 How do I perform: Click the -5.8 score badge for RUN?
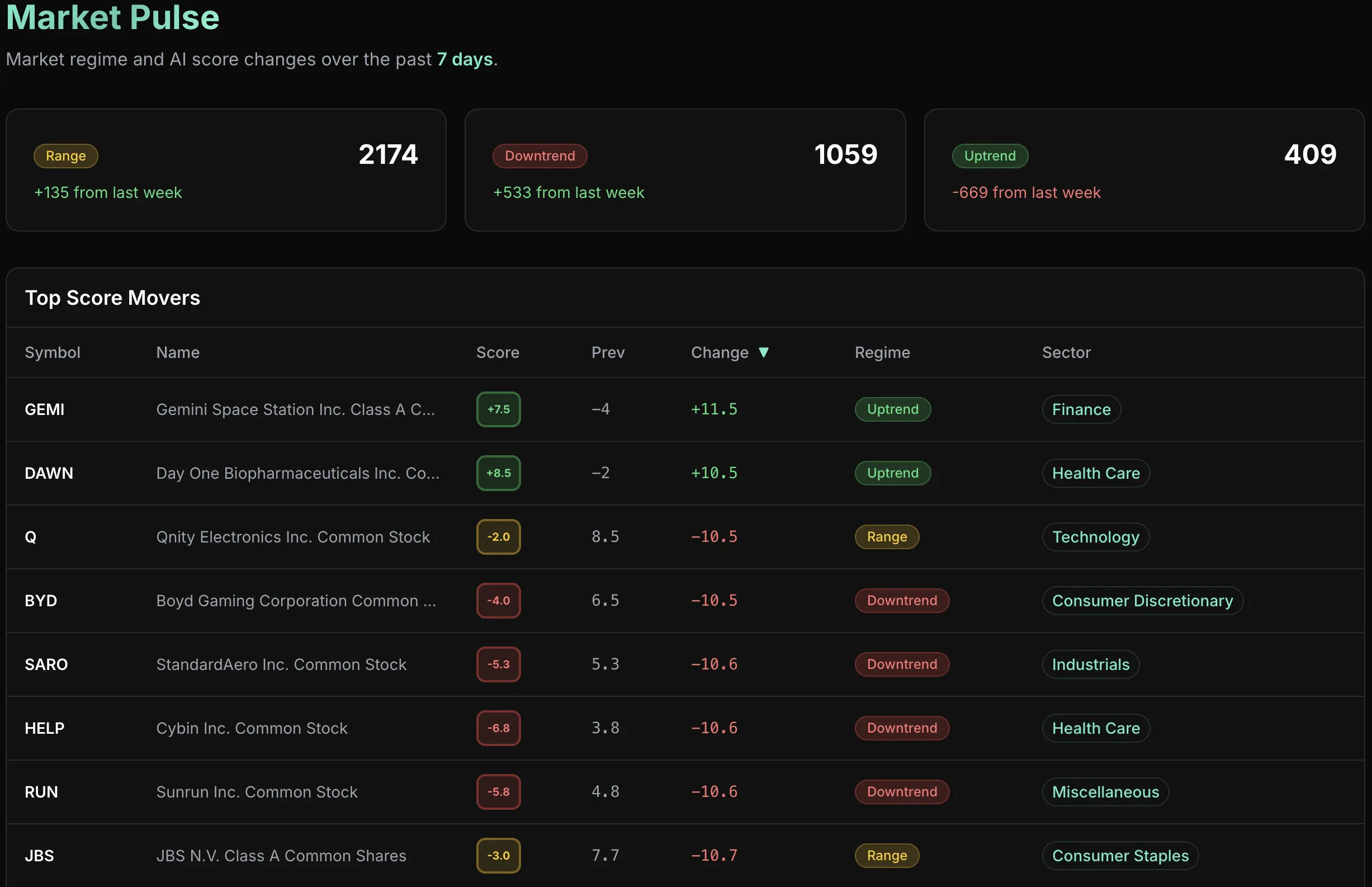(498, 792)
